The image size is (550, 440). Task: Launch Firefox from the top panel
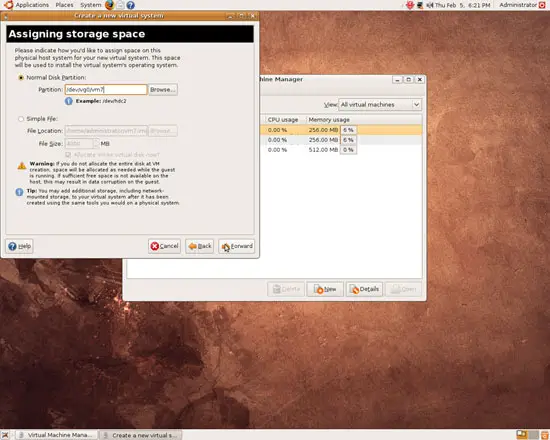(x=109, y=5)
